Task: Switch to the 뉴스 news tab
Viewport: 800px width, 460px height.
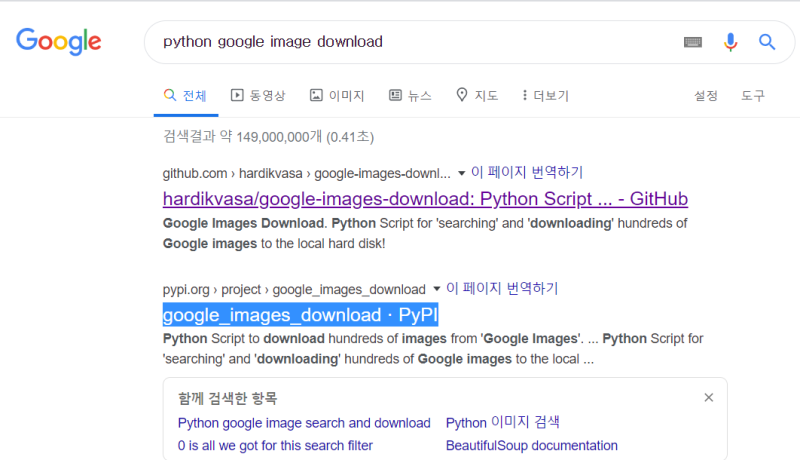Action: 410,95
